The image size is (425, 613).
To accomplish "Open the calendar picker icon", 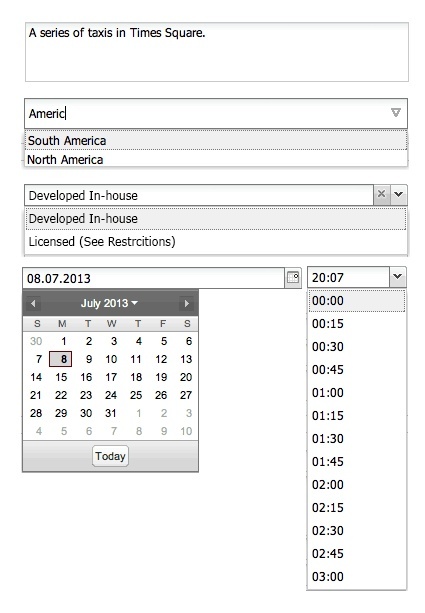I will (293, 278).
